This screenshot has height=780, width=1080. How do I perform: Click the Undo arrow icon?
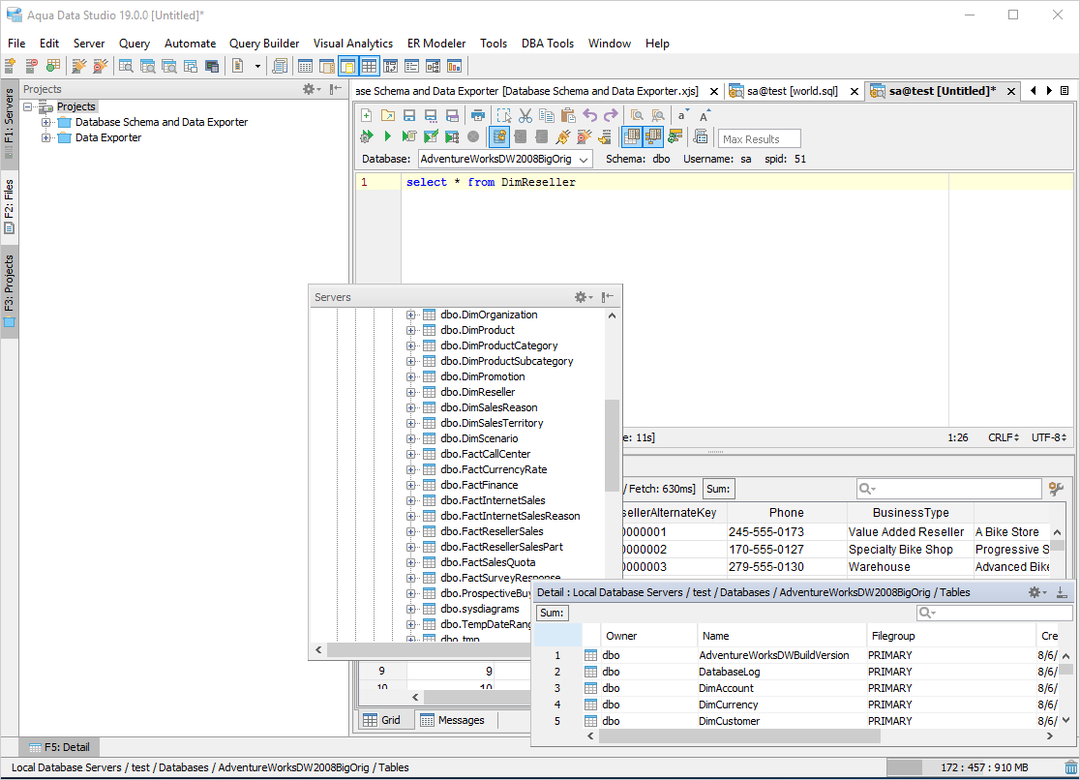(x=589, y=115)
